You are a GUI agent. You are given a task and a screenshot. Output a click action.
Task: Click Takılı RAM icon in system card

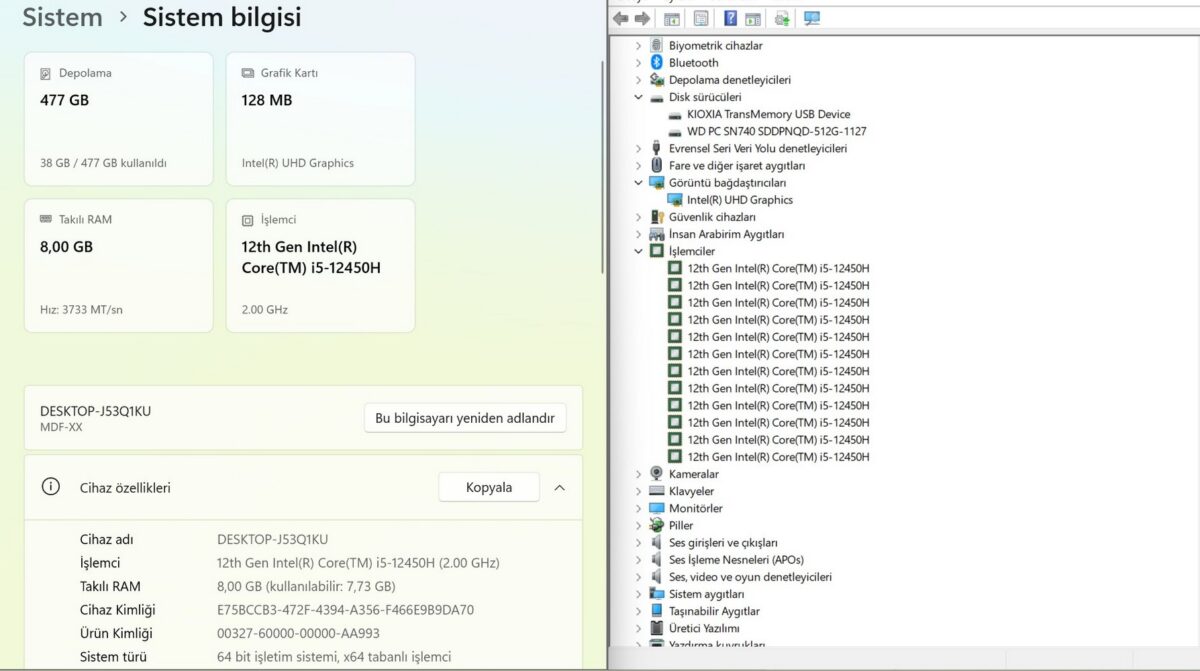click(46, 220)
